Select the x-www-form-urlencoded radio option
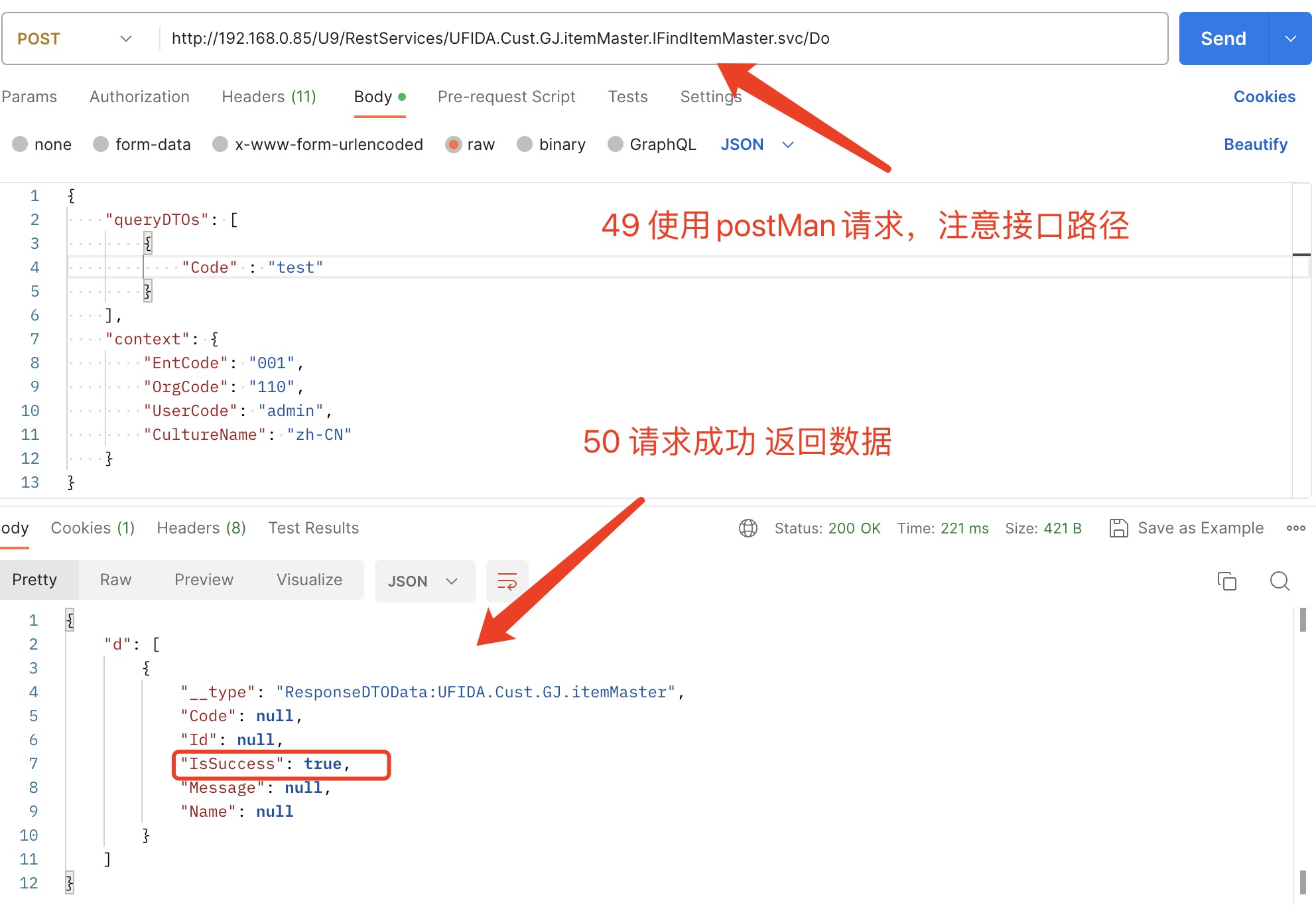 point(220,145)
